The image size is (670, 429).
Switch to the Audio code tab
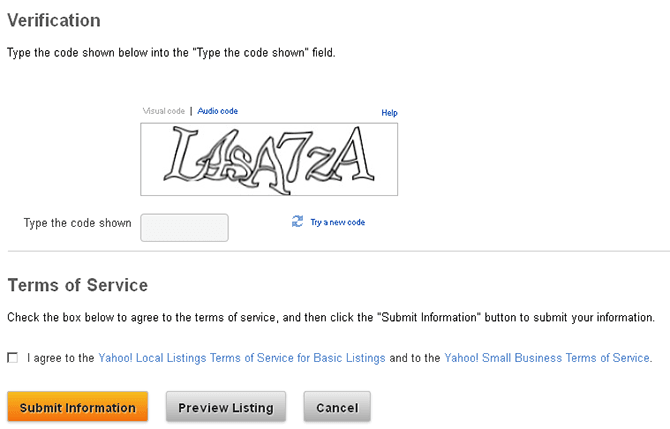(217, 111)
